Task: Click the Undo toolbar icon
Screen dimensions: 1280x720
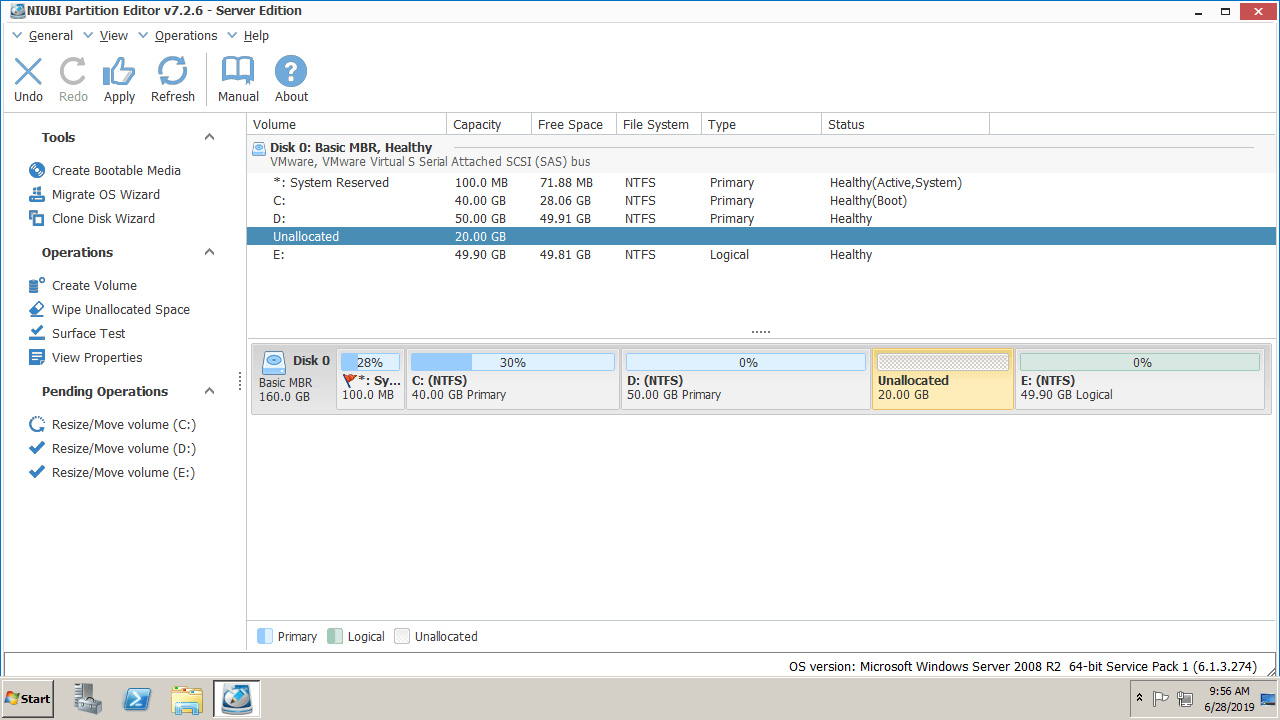Action: click(28, 73)
